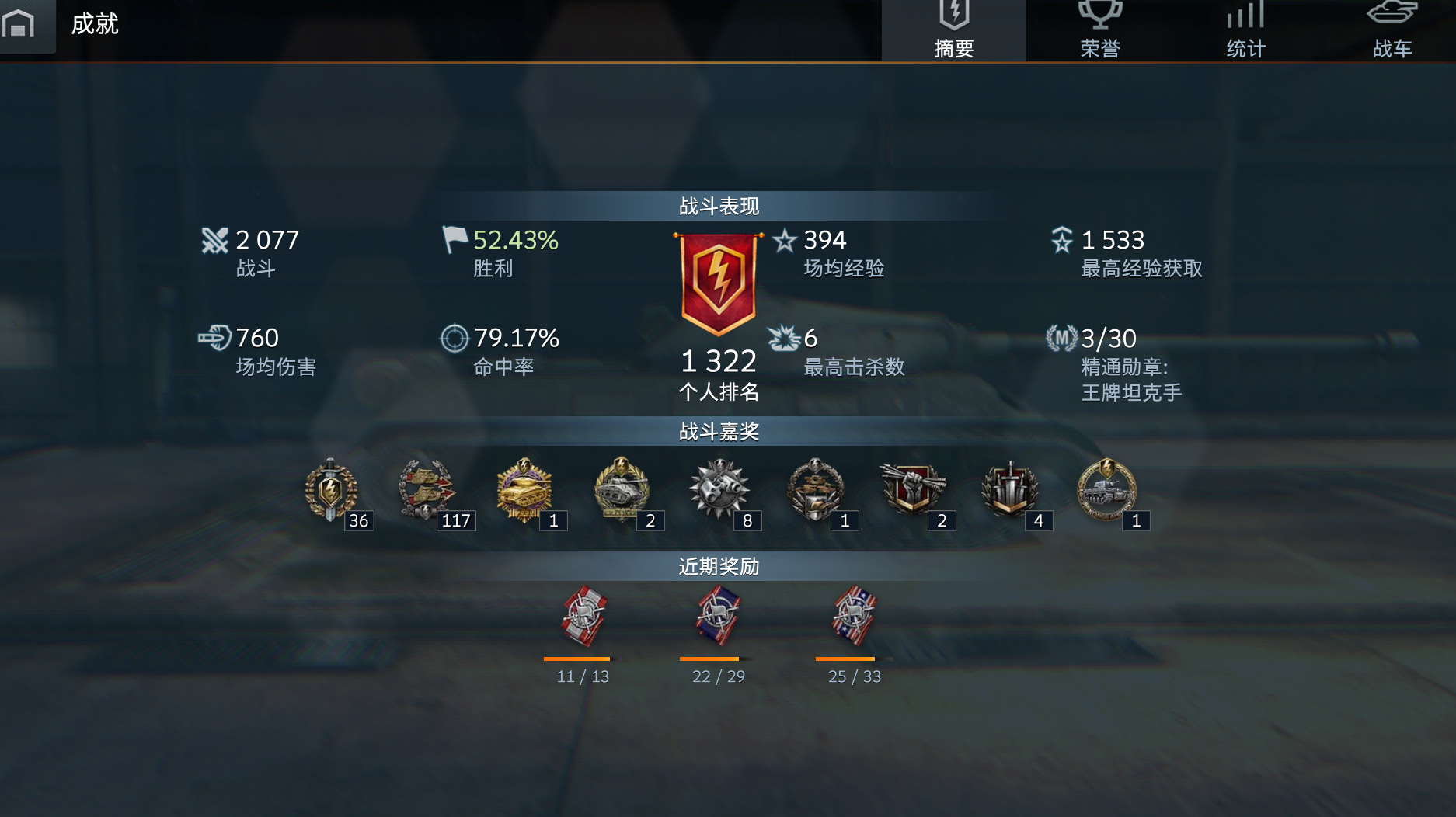
Task: Open the medal with count 117
Action: [426, 490]
